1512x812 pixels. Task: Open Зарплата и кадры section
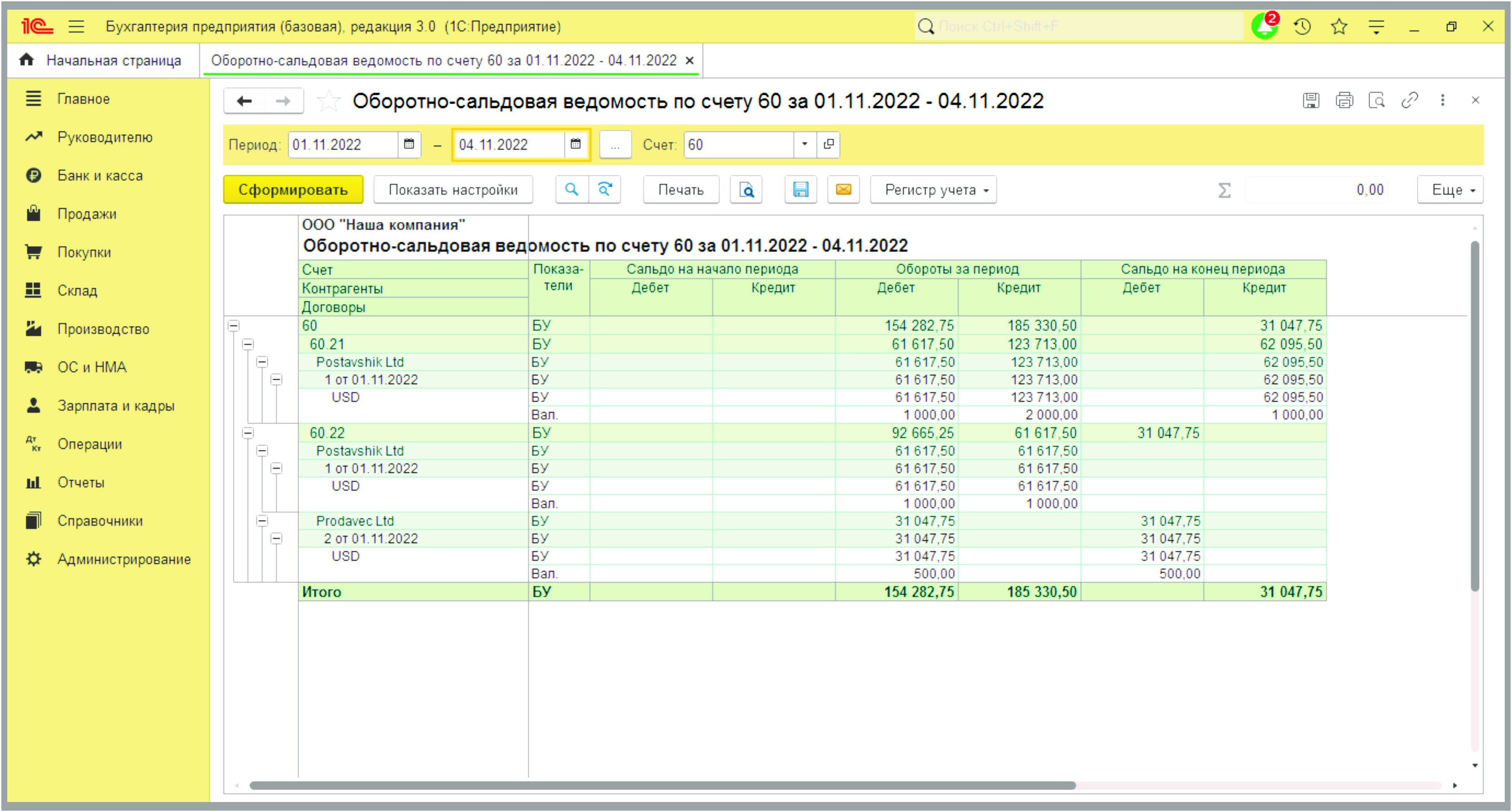pyautogui.click(x=116, y=406)
